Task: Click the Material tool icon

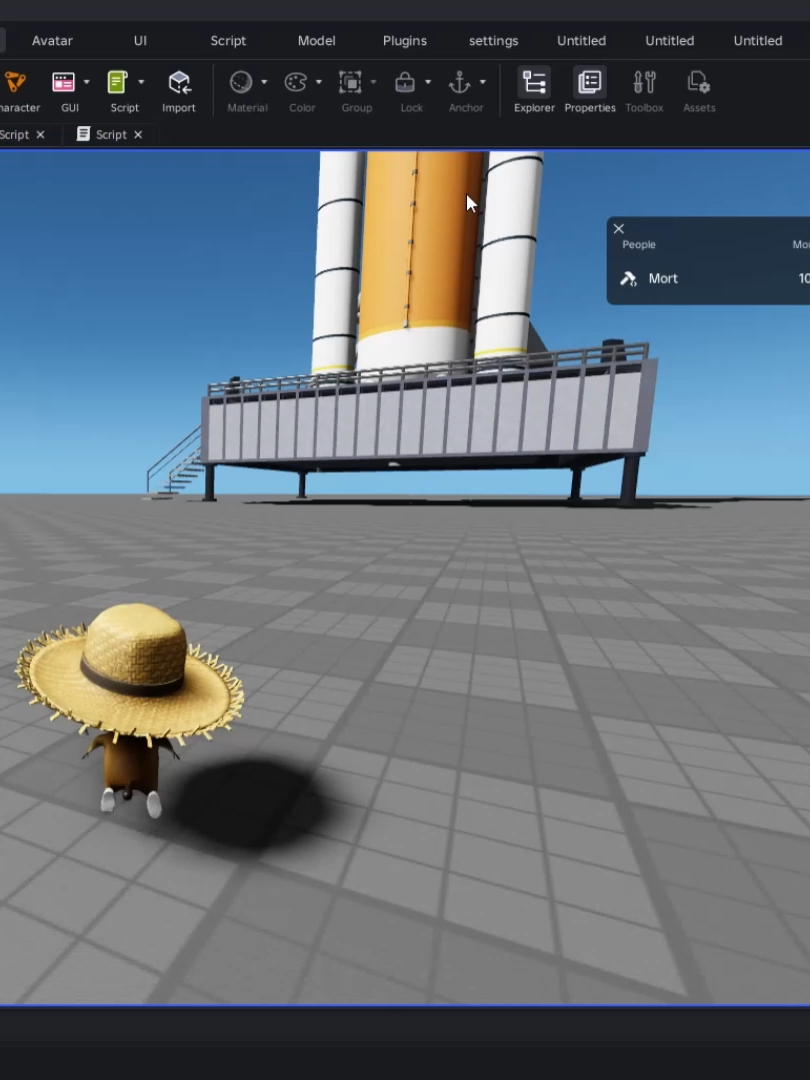Action: pyautogui.click(x=241, y=83)
